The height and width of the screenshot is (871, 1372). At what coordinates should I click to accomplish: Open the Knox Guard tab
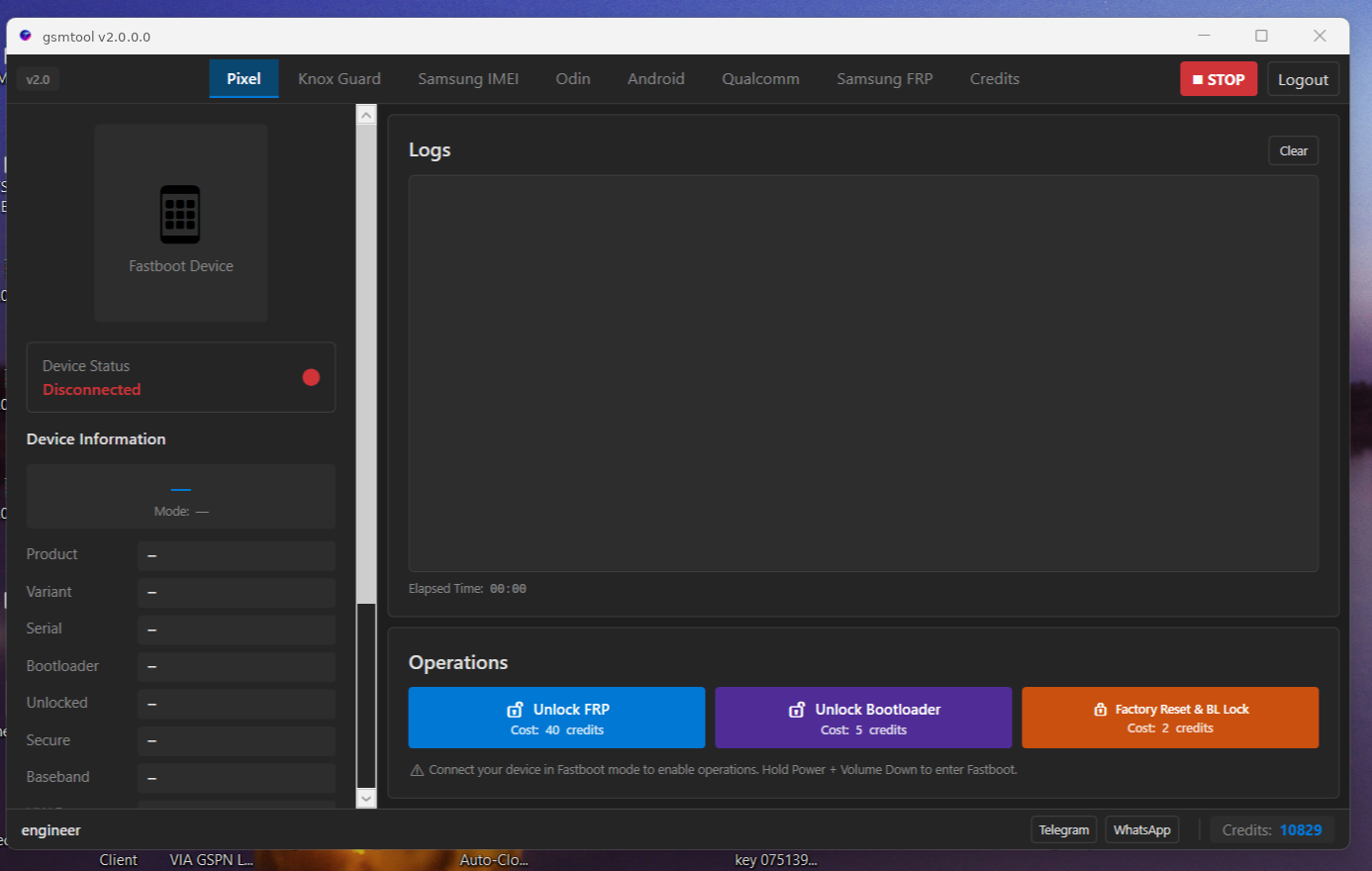point(340,79)
